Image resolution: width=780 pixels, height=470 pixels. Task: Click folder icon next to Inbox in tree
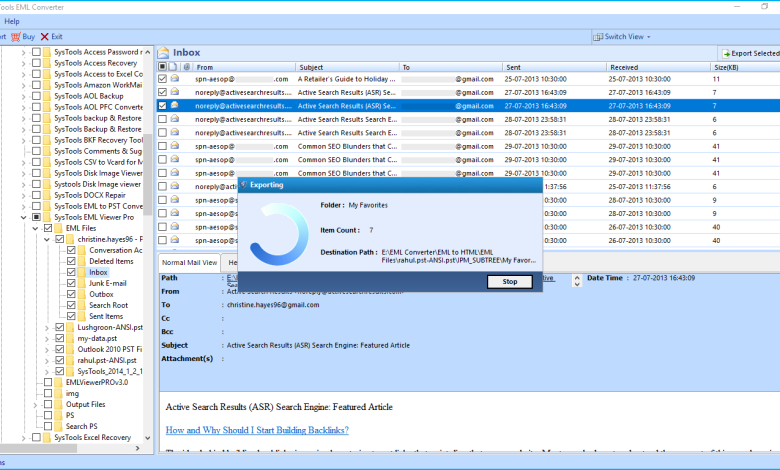click(82, 272)
